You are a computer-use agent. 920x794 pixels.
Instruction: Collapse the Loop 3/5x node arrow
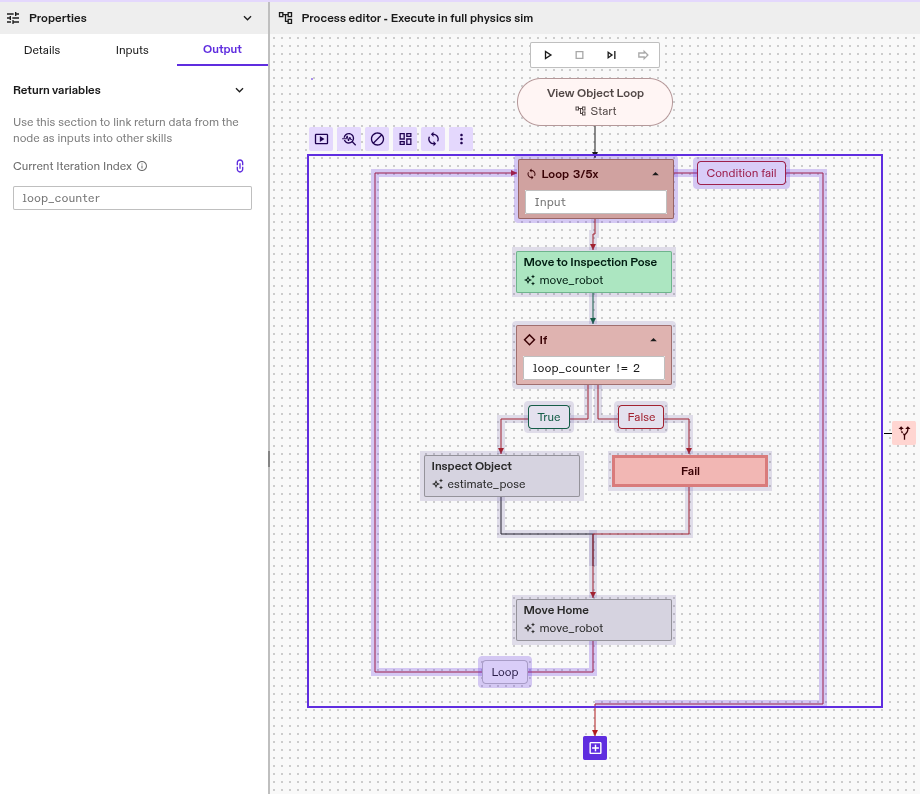(x=655, y=174)
